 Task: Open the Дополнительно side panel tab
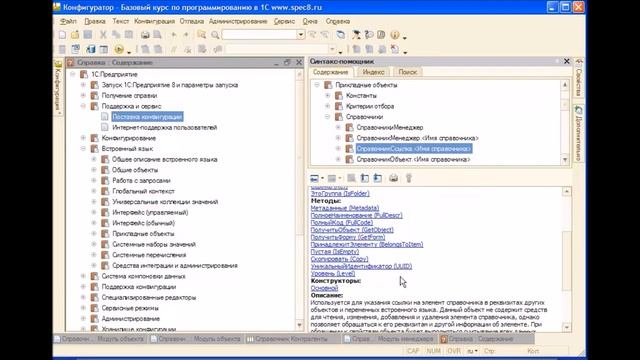click(578, 133)
